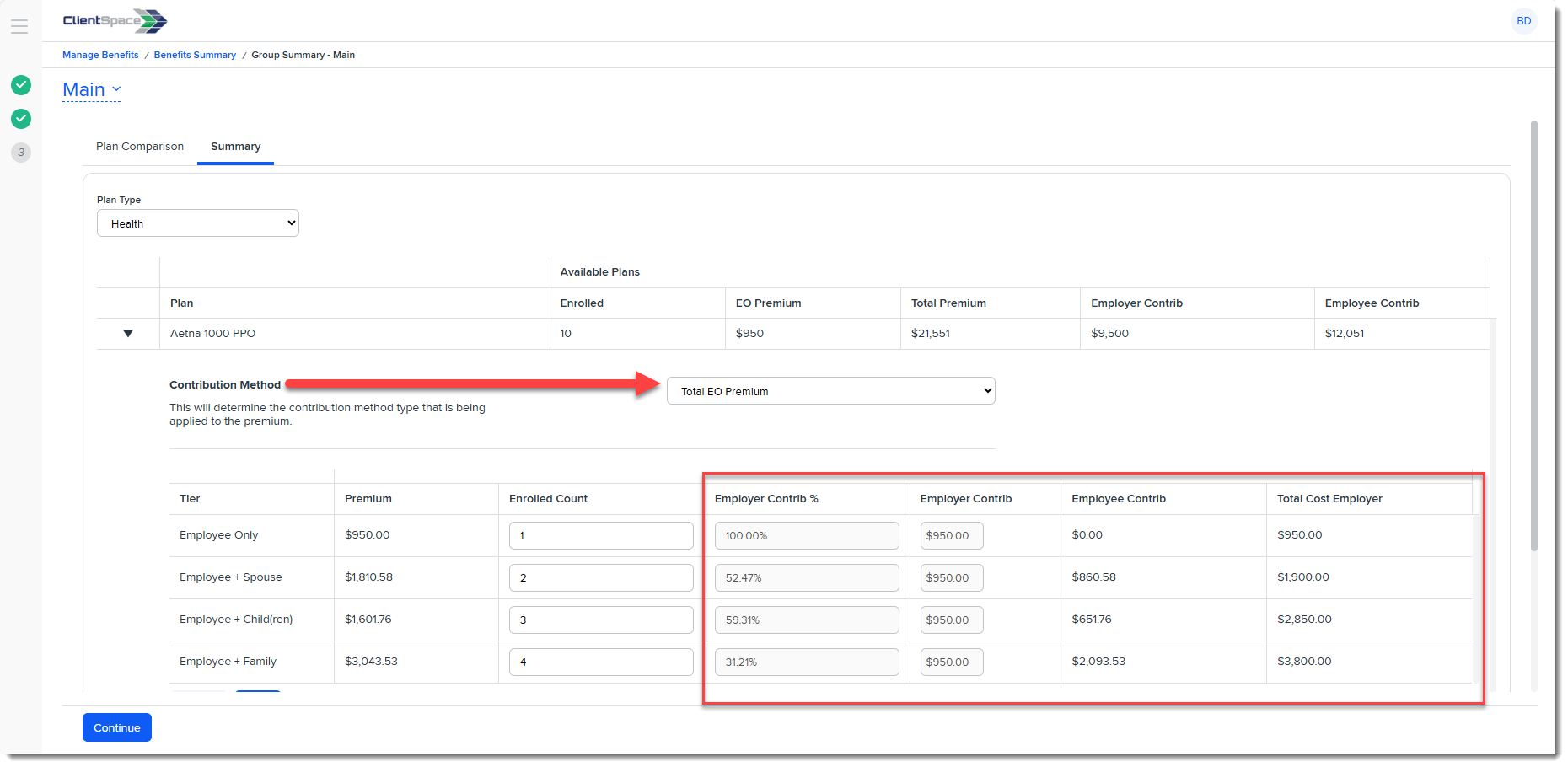The width and height of the screenshot is (1568, 767).
Task: Click the Employee + Child(ren) employer contrib field
Action: 951,619
